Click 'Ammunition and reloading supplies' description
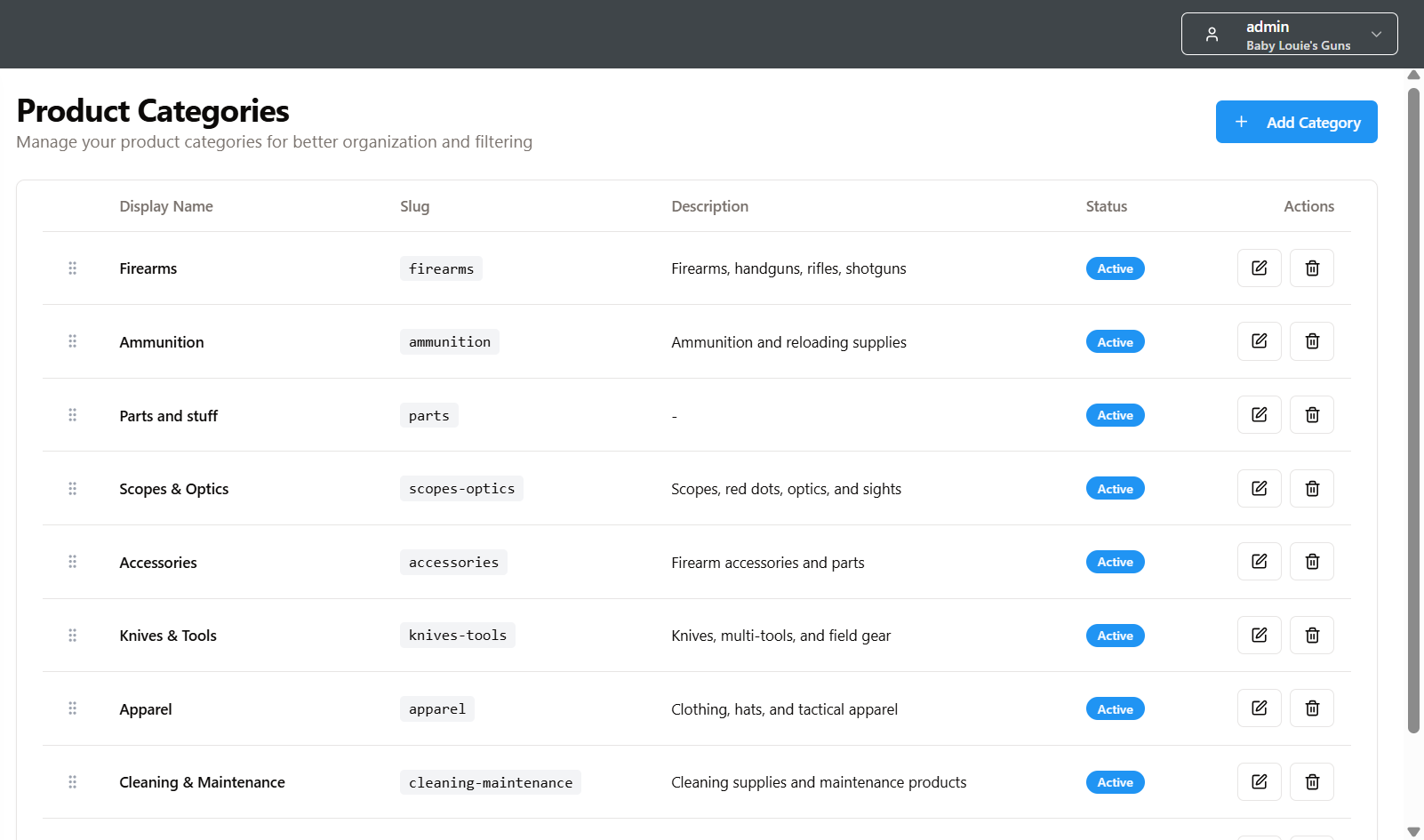The width and height of the screenshot is (1424, 840). tap(788, 342)
